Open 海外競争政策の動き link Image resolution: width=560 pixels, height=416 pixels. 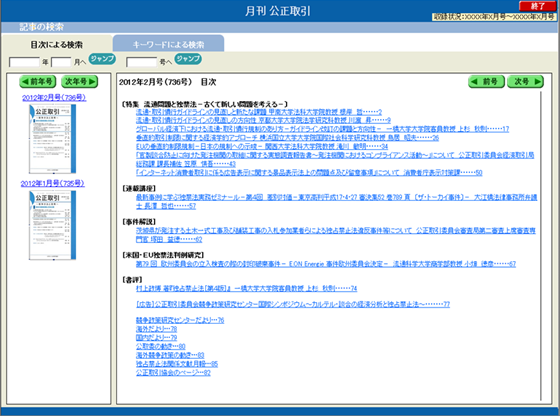(170, 355)
